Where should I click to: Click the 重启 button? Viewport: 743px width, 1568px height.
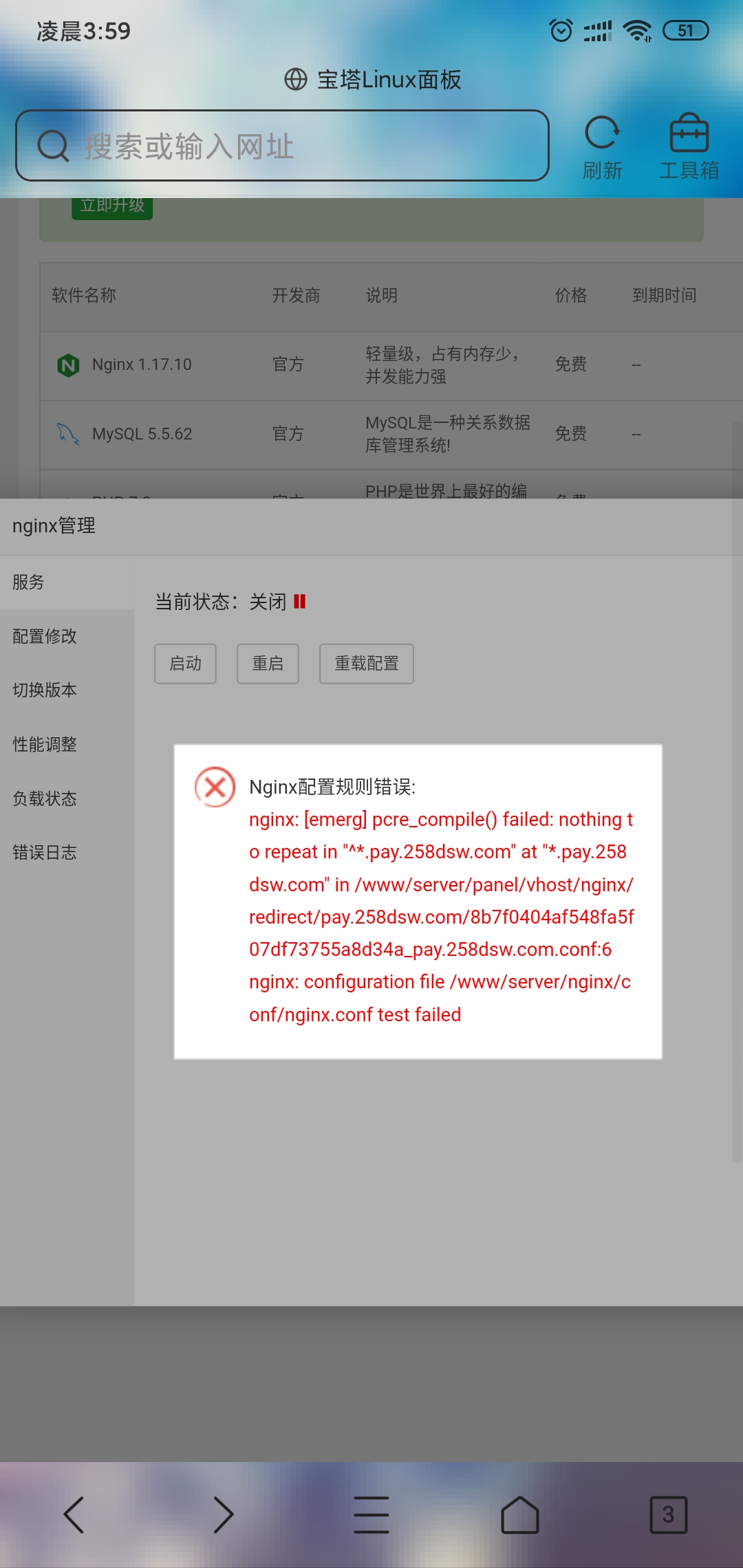[268, 664]
